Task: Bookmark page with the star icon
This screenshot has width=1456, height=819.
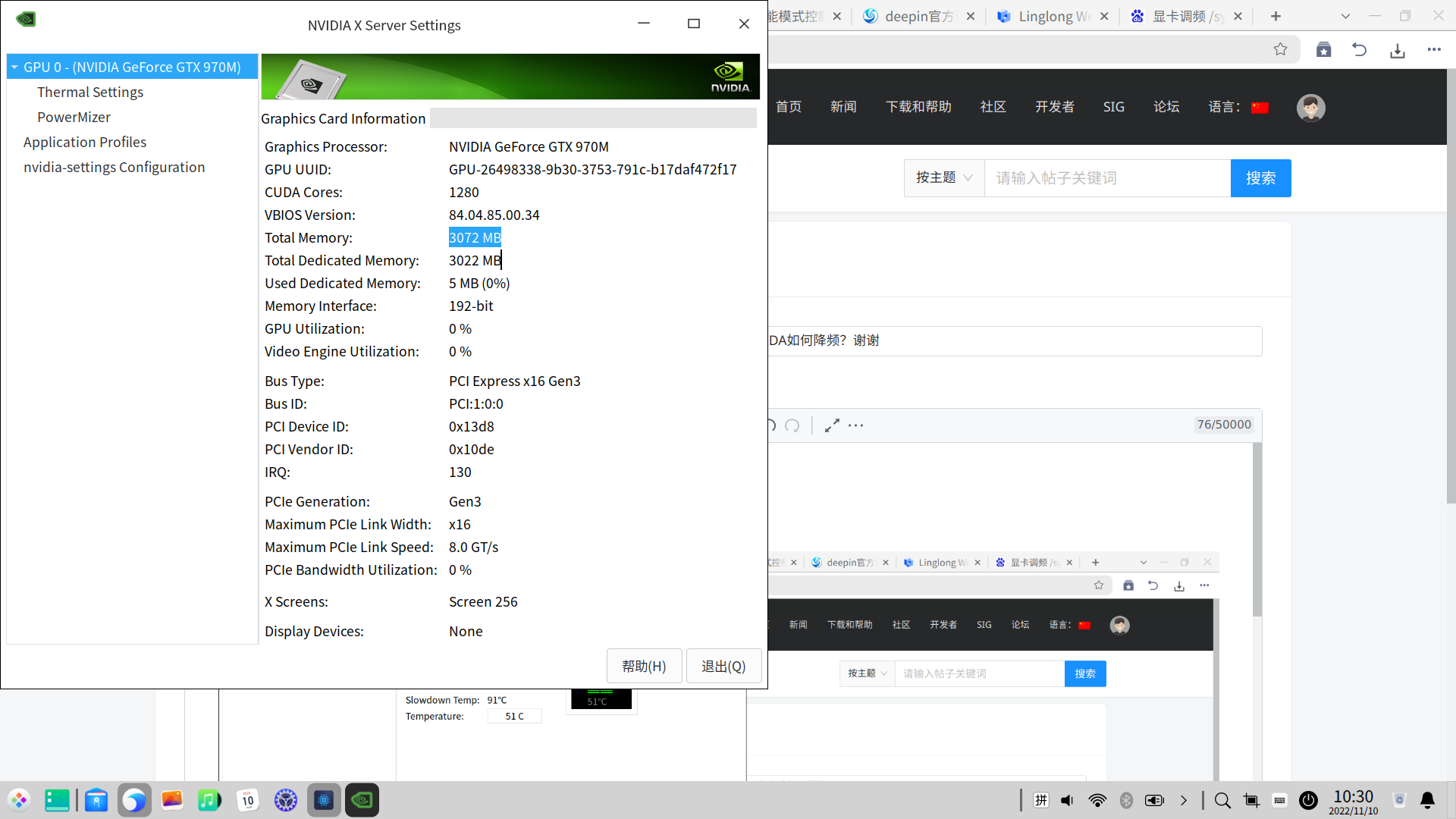Action: (1280, 50)
